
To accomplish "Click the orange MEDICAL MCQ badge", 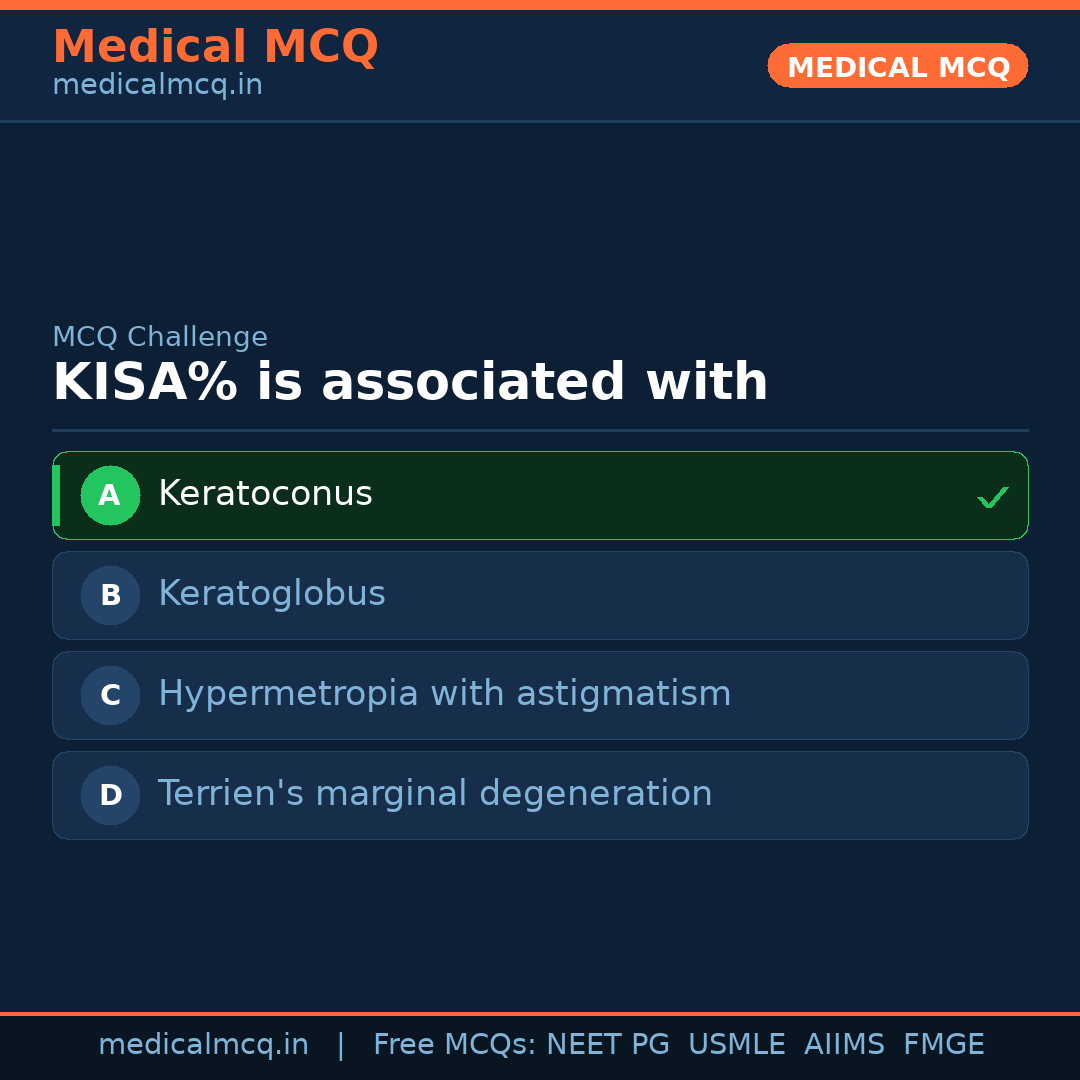I will click(x=897, y=66).
